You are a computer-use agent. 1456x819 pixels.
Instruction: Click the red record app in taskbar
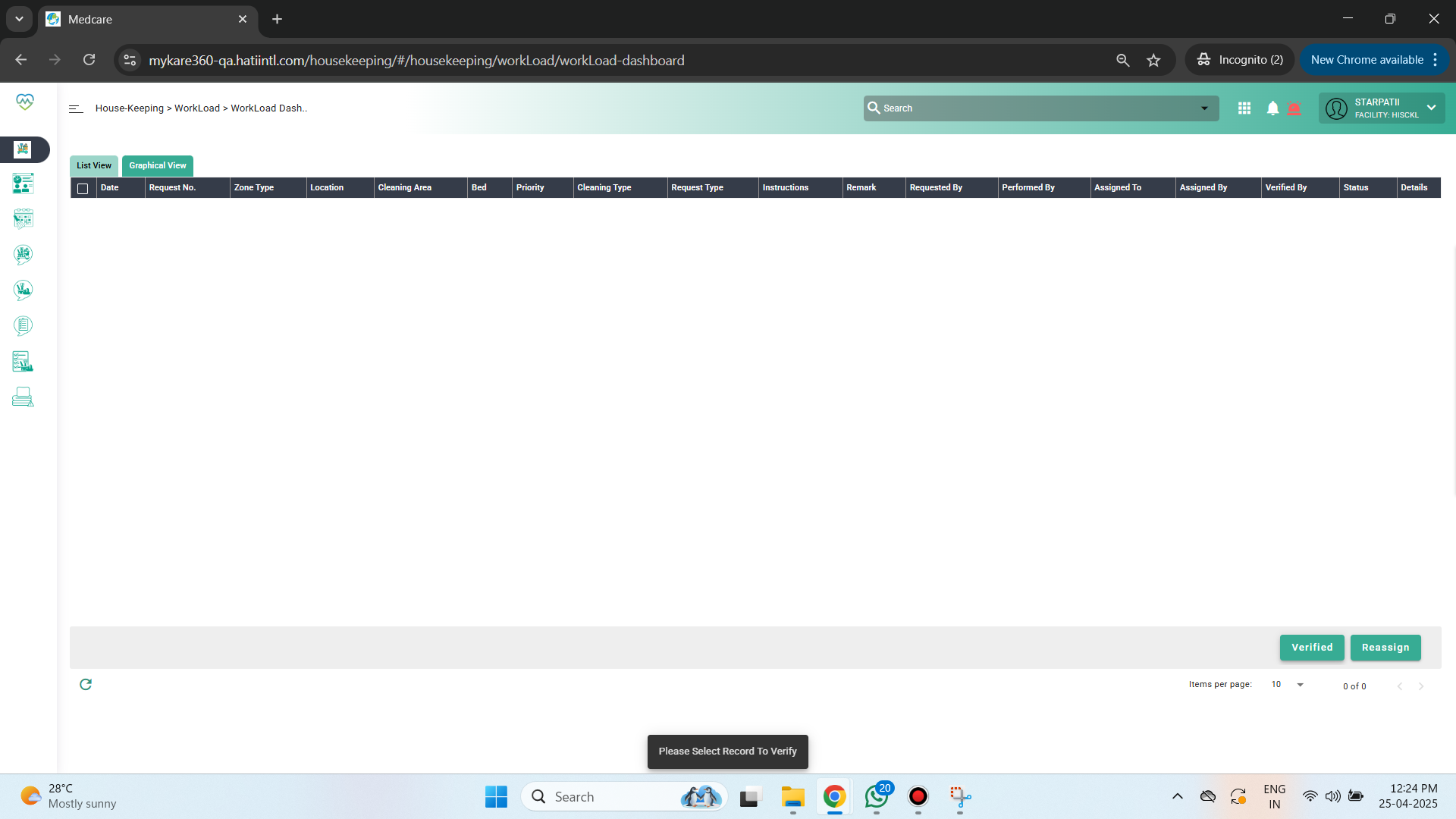pyautogui.click(x=918, y=796)
